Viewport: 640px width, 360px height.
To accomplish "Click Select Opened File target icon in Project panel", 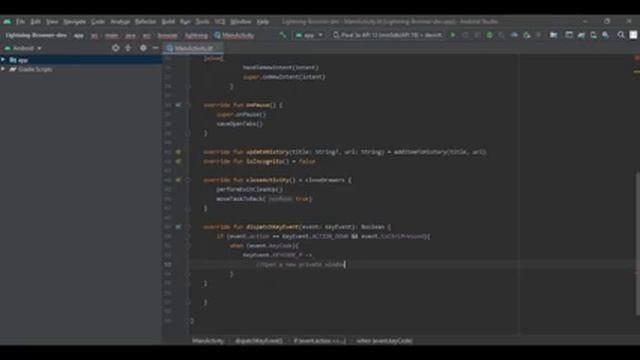I will (116, 48).
